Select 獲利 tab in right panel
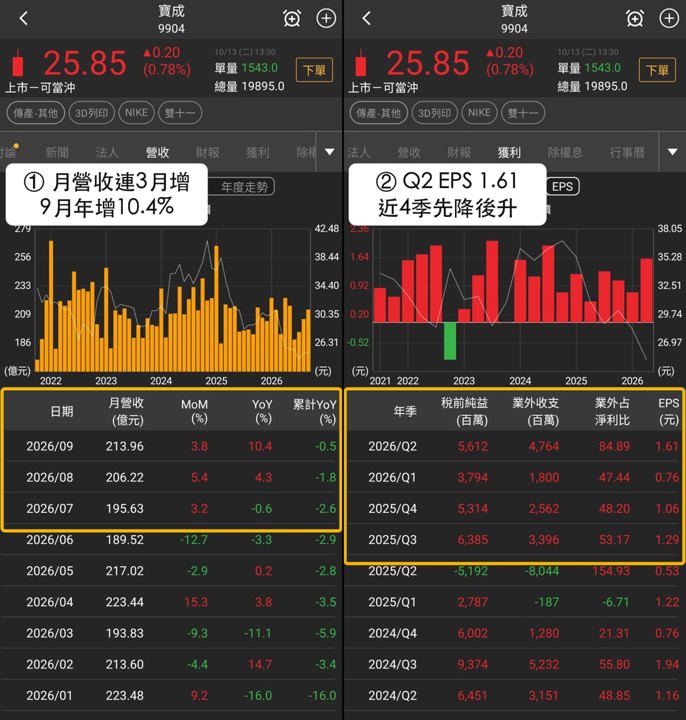This screenshot has height=720, width=686. pyautogui.click(x=509, y=152)
